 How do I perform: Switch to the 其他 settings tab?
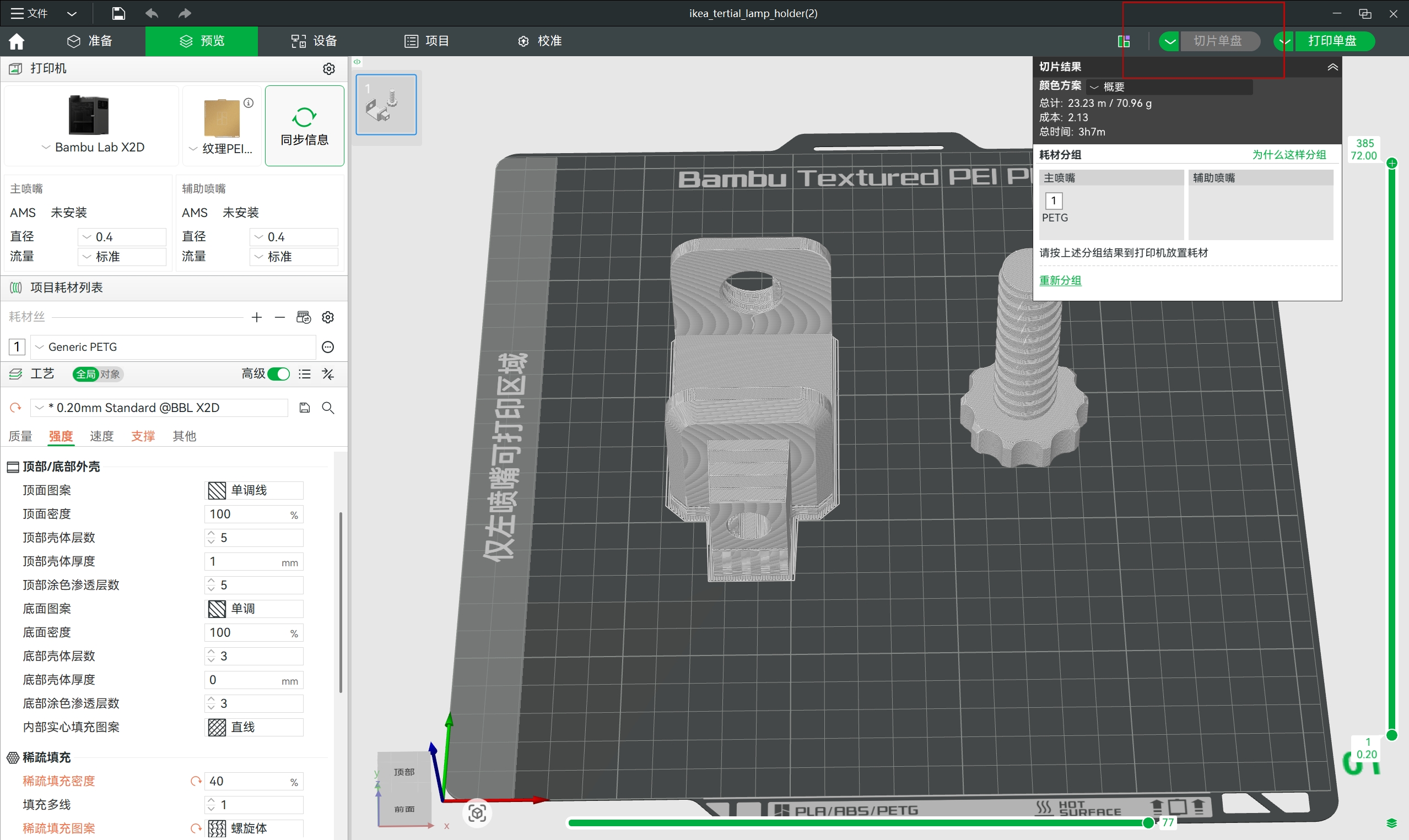tap(185, 436)
